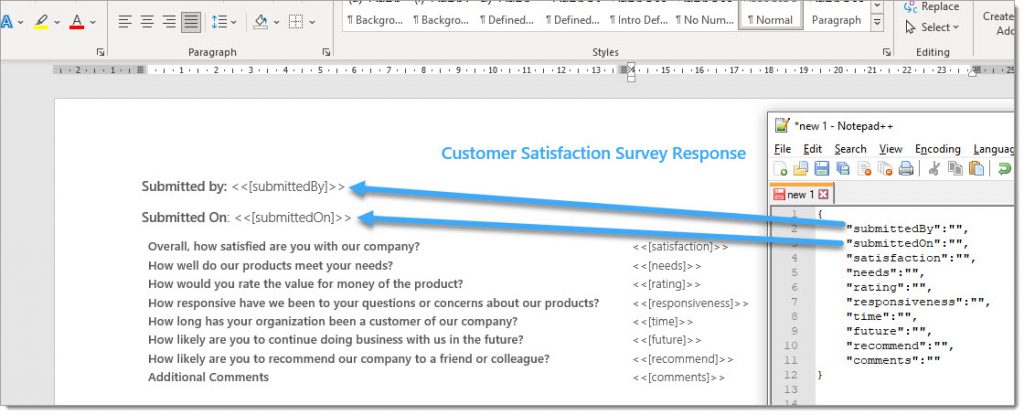Image resolution: width=1024 pixels, height=415 pixels.
Task: Open the Select dropdown in Editing
Action: [940, 27]
